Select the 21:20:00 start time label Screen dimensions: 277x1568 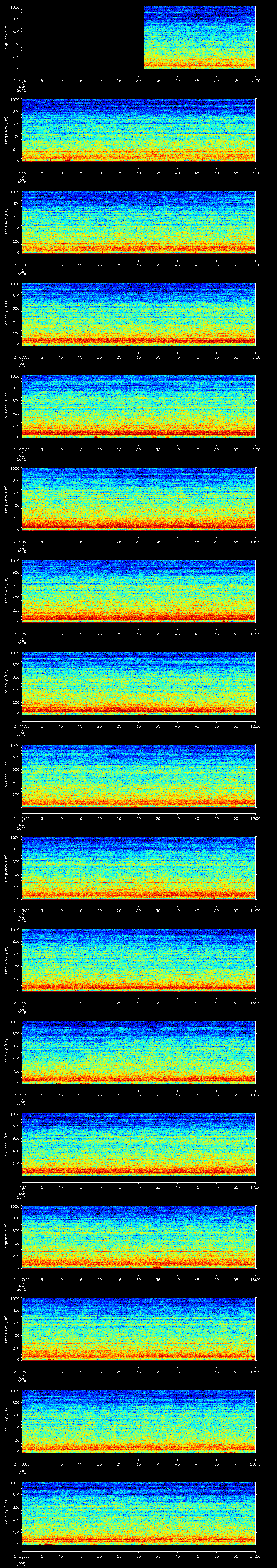click(21, 1556)
